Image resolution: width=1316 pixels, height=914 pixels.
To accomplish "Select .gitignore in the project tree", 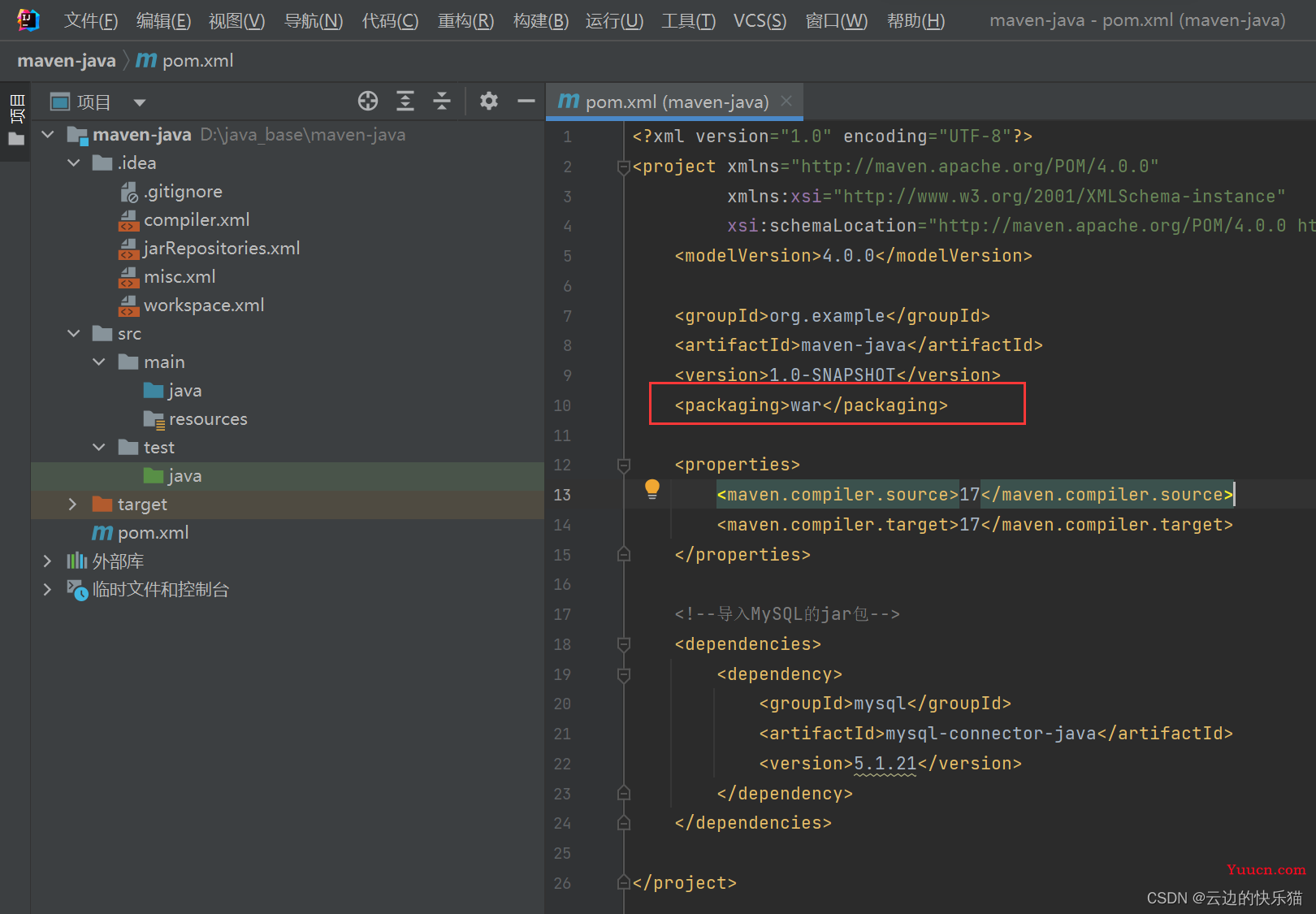I will (183, 192).
